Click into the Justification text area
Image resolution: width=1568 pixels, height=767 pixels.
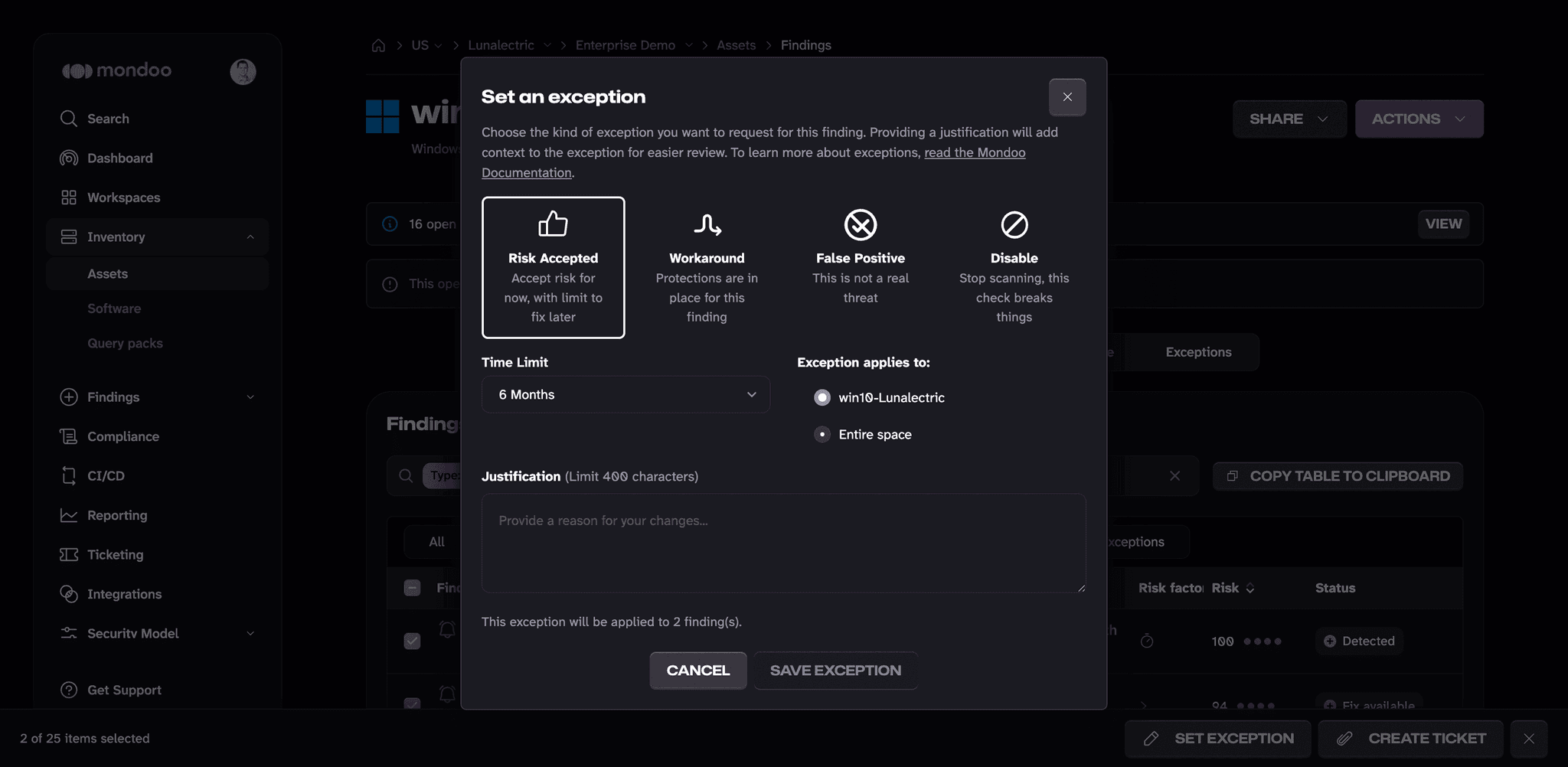(783, 543)
